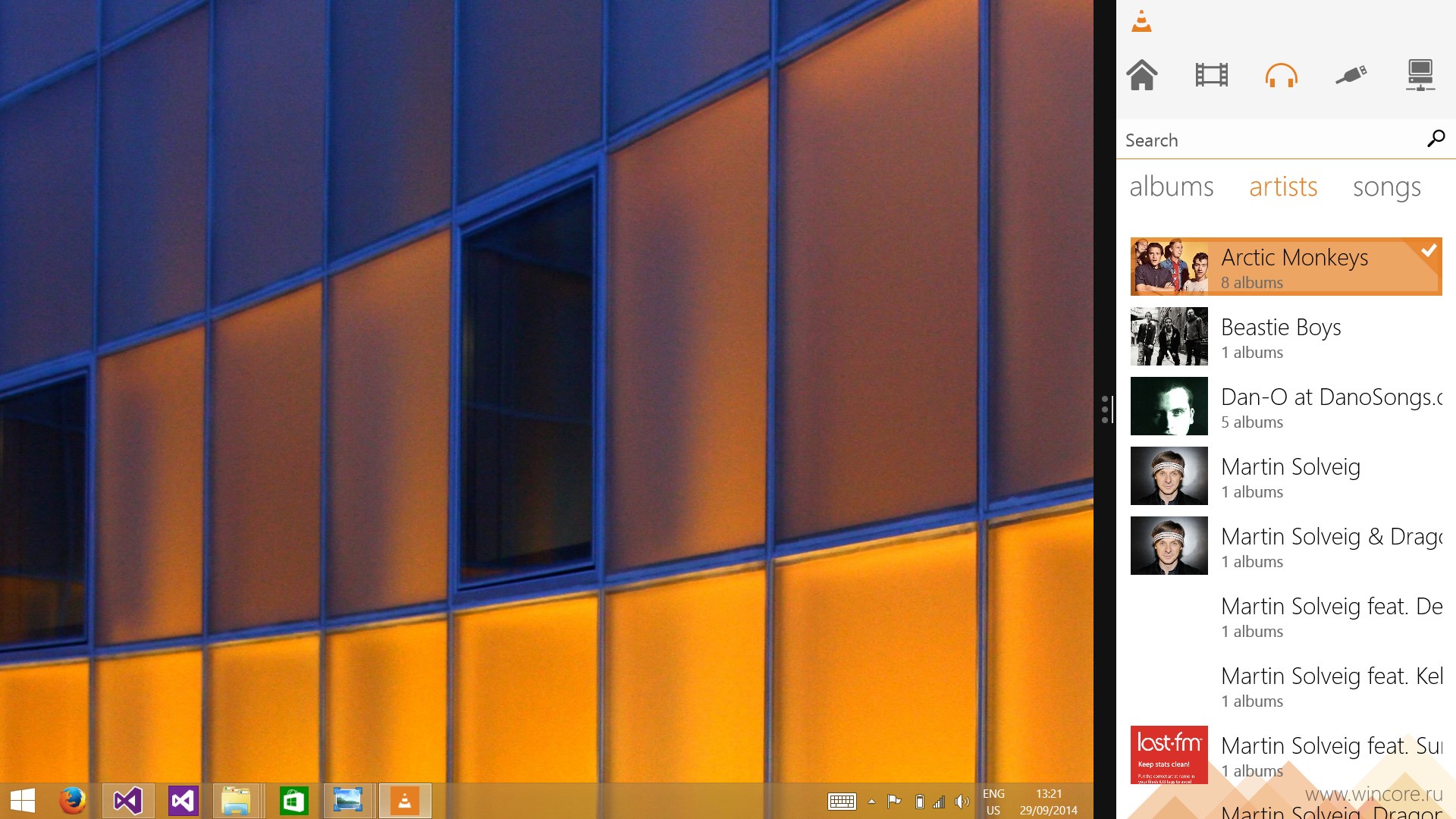The image size is (1456, 819).
Task: Click the VLC cone logo icon
Action: click(x=1141, y=21)
